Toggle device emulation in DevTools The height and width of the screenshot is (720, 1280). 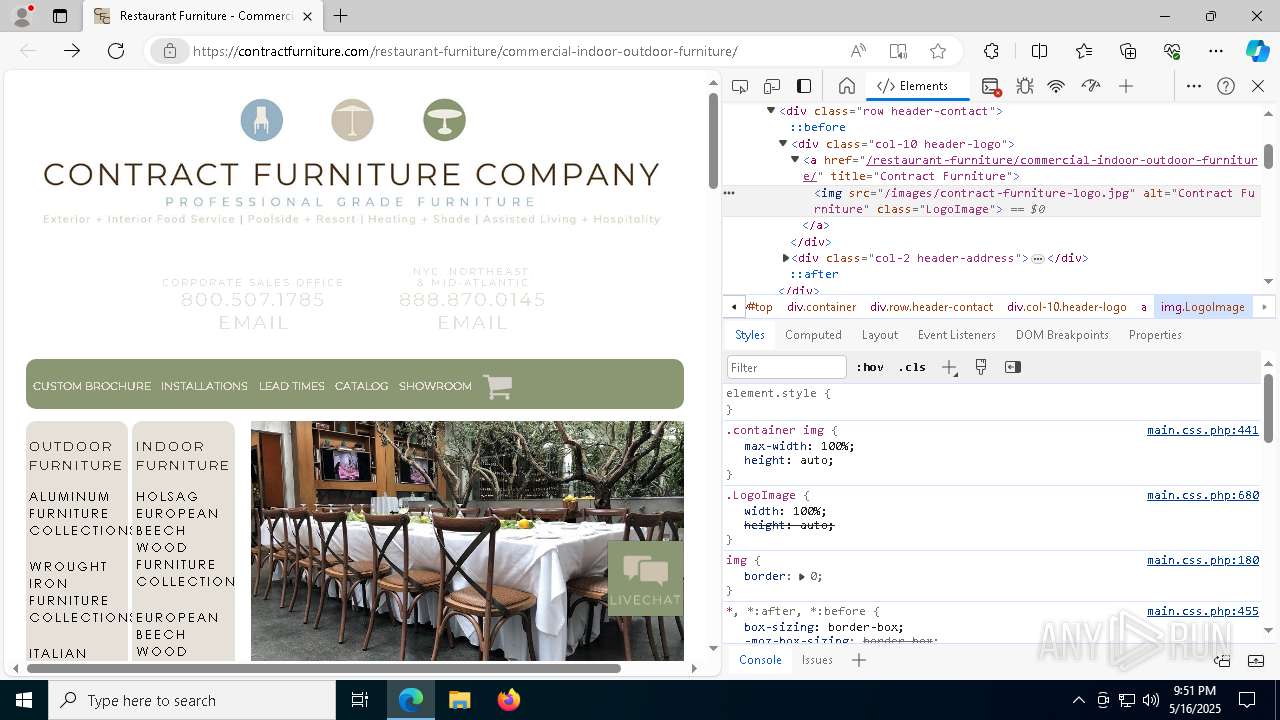click(x=772, y=86)
